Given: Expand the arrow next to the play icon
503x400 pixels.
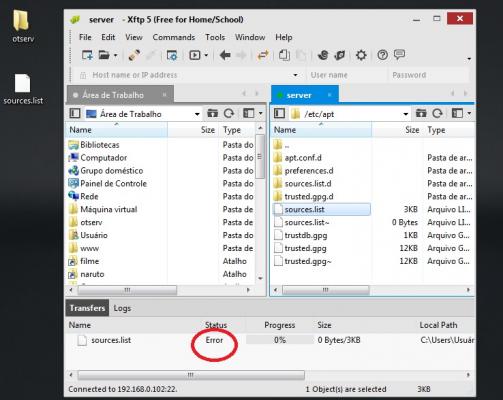Looking at the screenshot, I should coord(206,55).
